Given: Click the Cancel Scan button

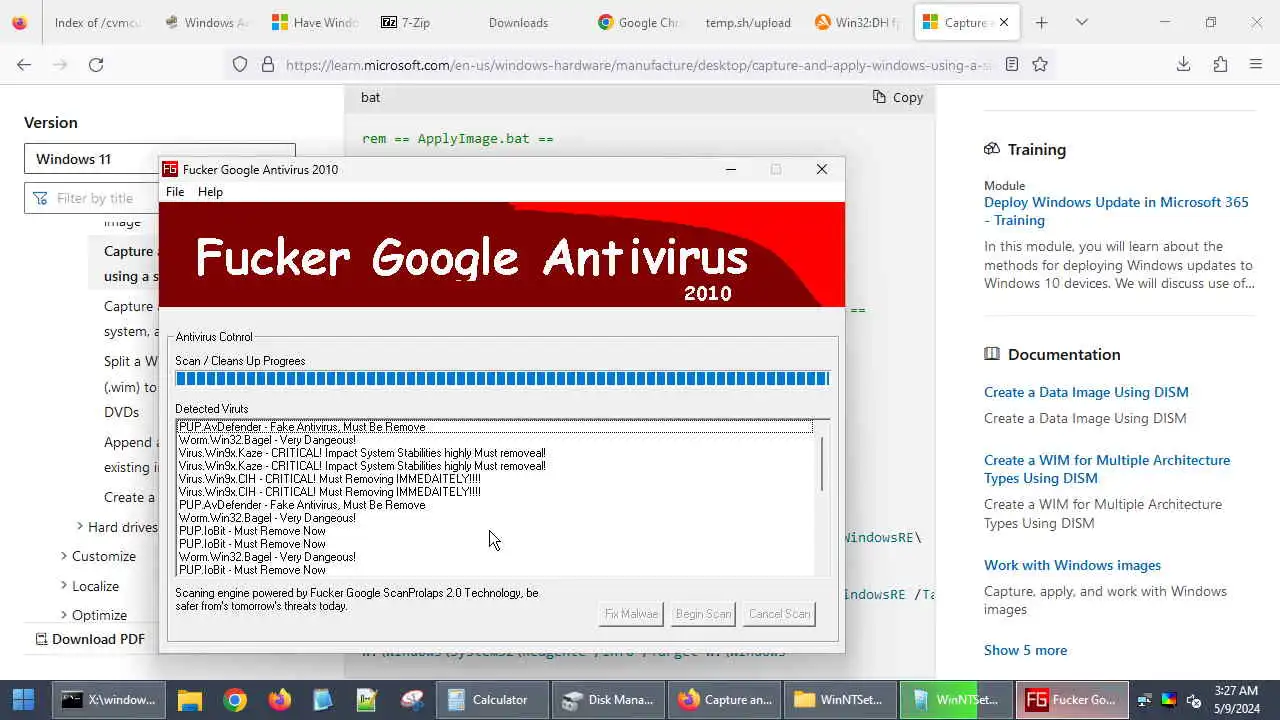Looking at the screenshot, I should [x=779, y=614].
